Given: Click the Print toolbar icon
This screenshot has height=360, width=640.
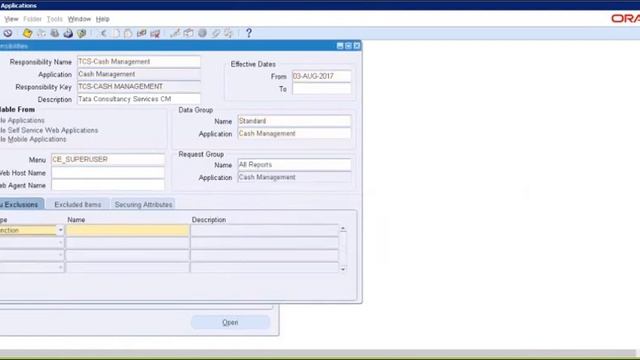Looking at the screenshot, I should click(68, 33).
